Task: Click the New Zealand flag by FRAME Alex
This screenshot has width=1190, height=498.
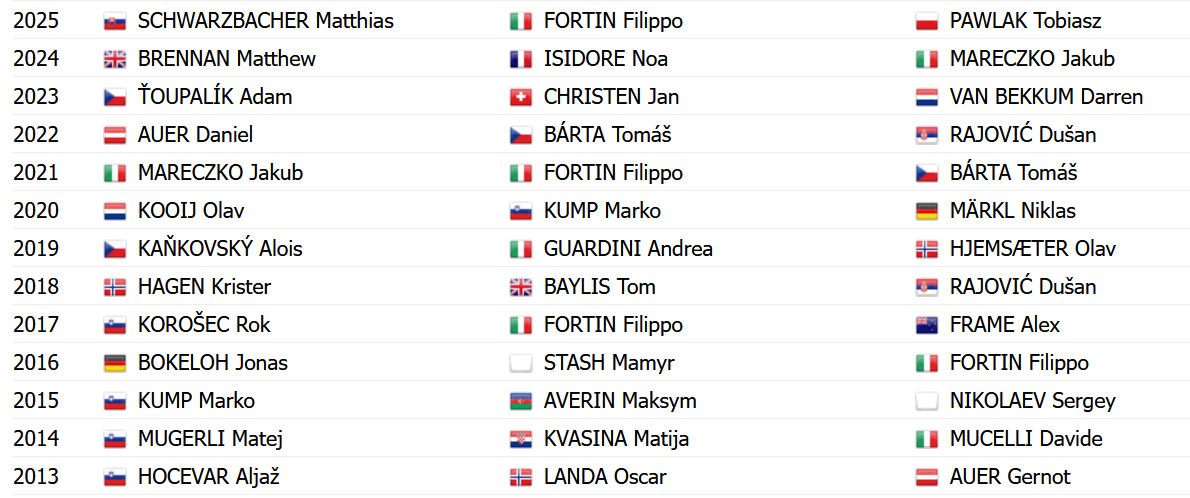Action: click(x=926, y=325)
